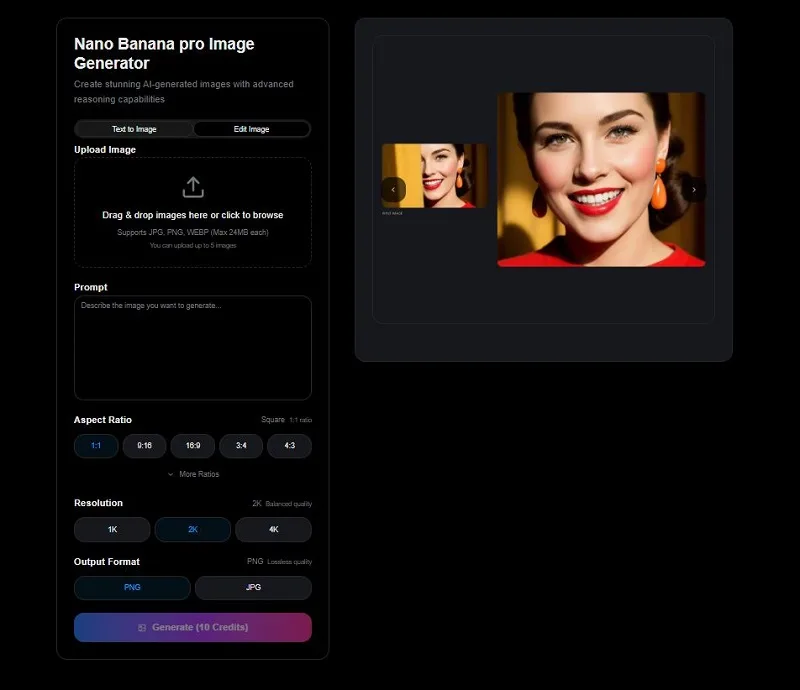Click Generate (10 Credits) button

click(x=193, y=627)
